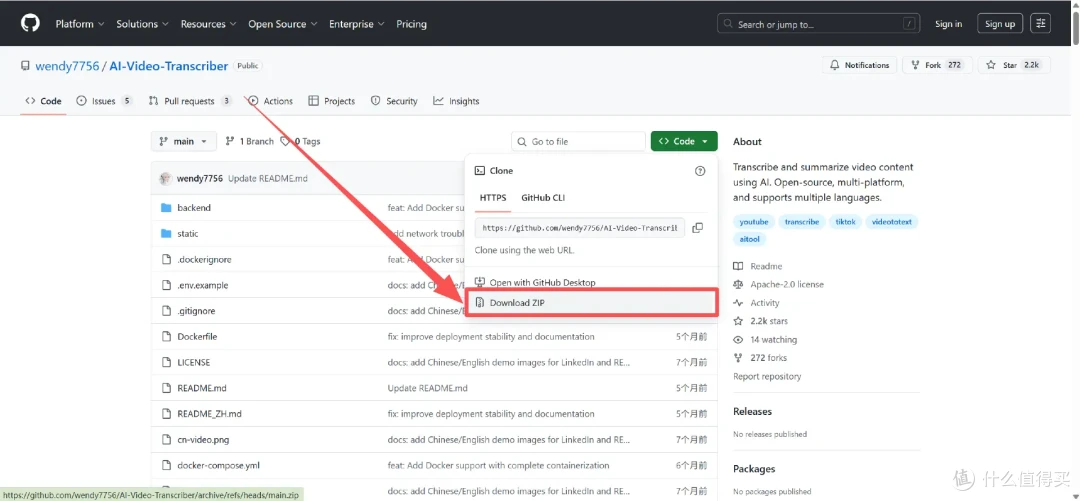Open the docker-compose.yml file
The width and height of the screenshot is (1080, 501).
pyautogui.click(x=218, y=465)
